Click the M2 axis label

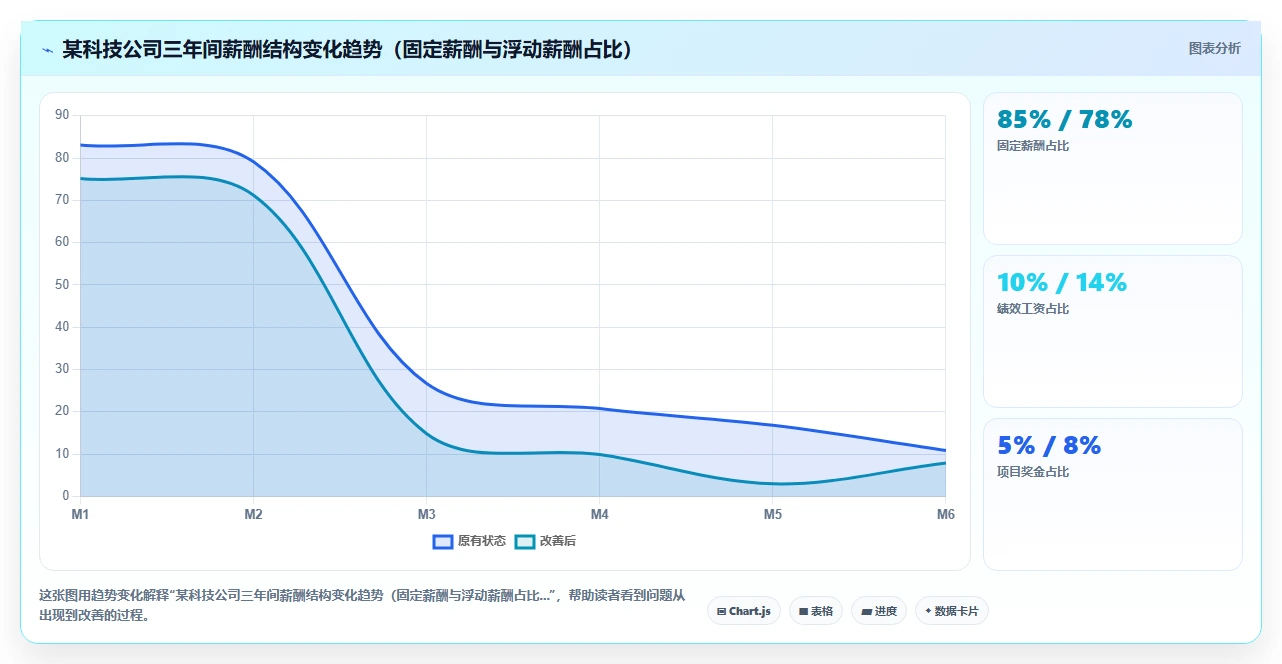click(x=253, y=514)
